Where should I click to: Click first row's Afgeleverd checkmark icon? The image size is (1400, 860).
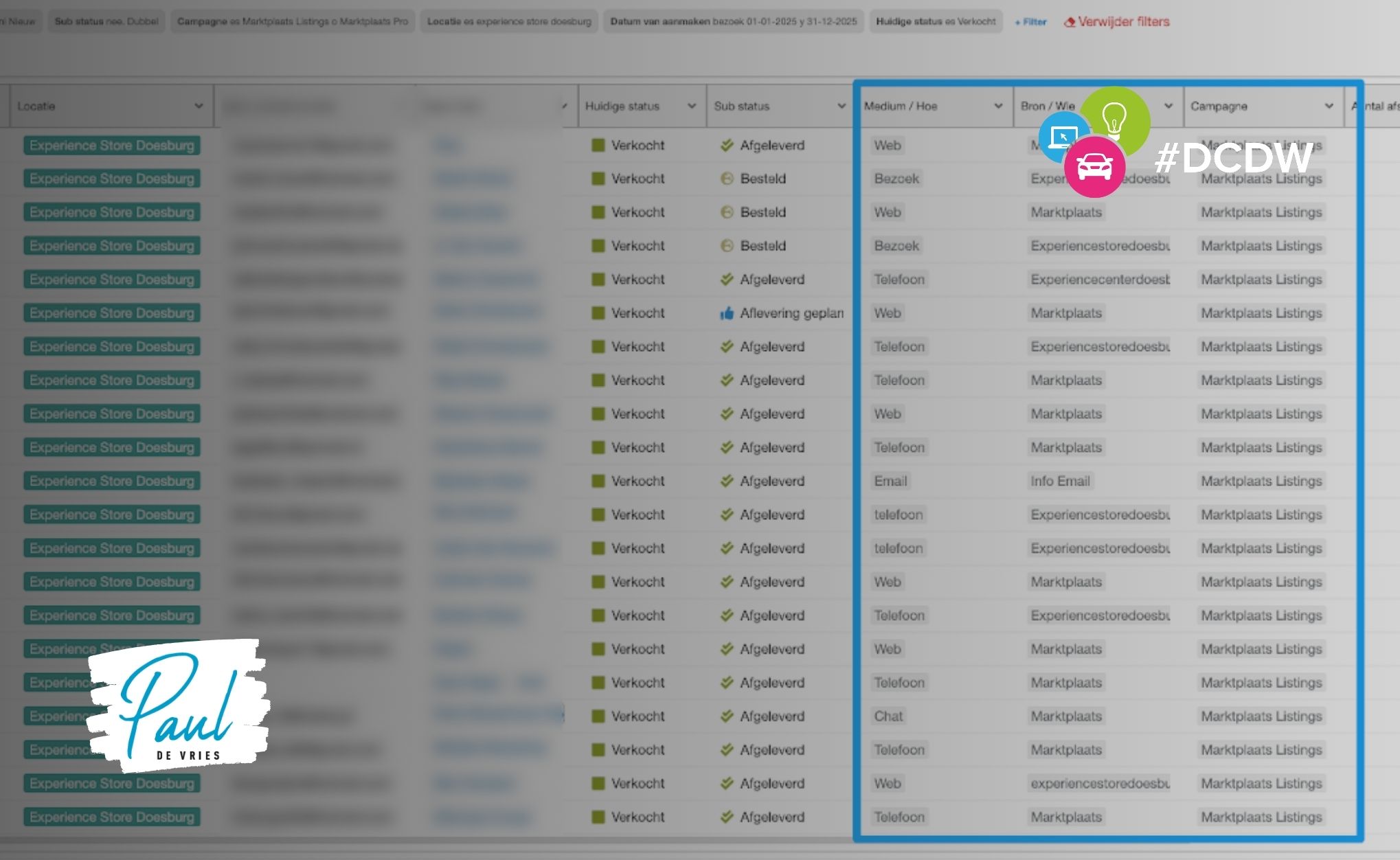point(726,145)
